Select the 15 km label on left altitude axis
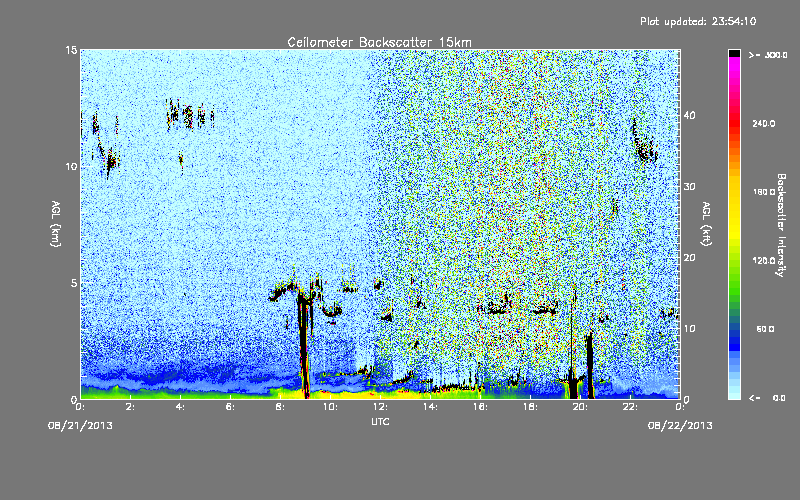 [x=71, y=50]
